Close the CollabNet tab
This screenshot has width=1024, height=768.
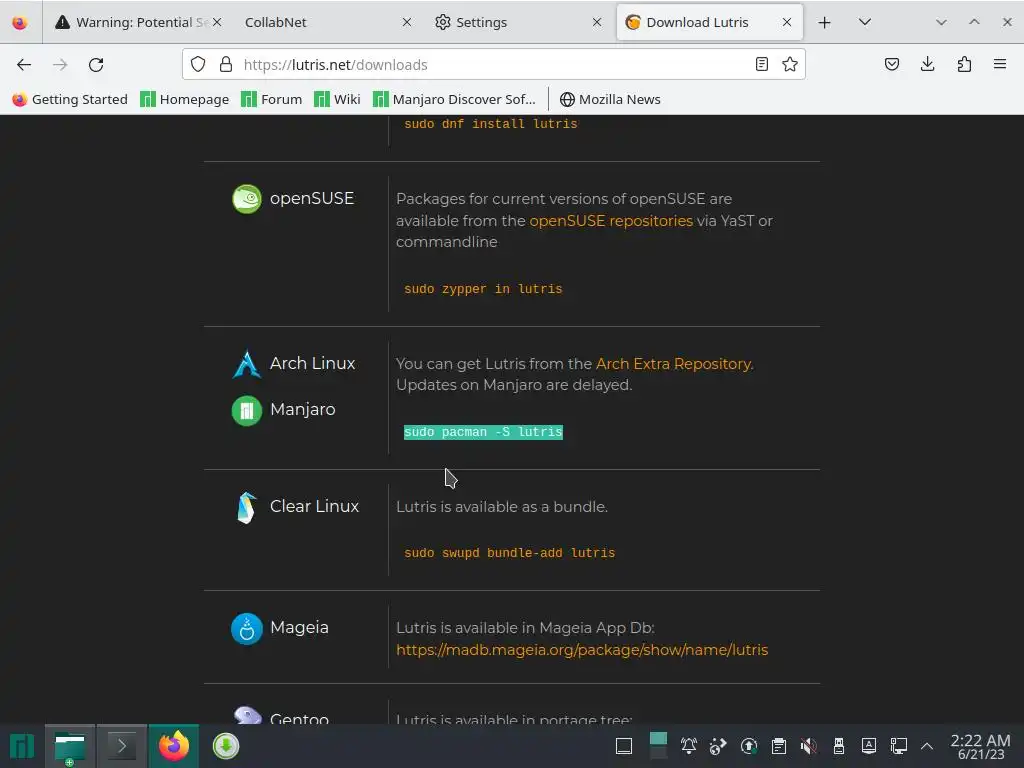[407, 22]
